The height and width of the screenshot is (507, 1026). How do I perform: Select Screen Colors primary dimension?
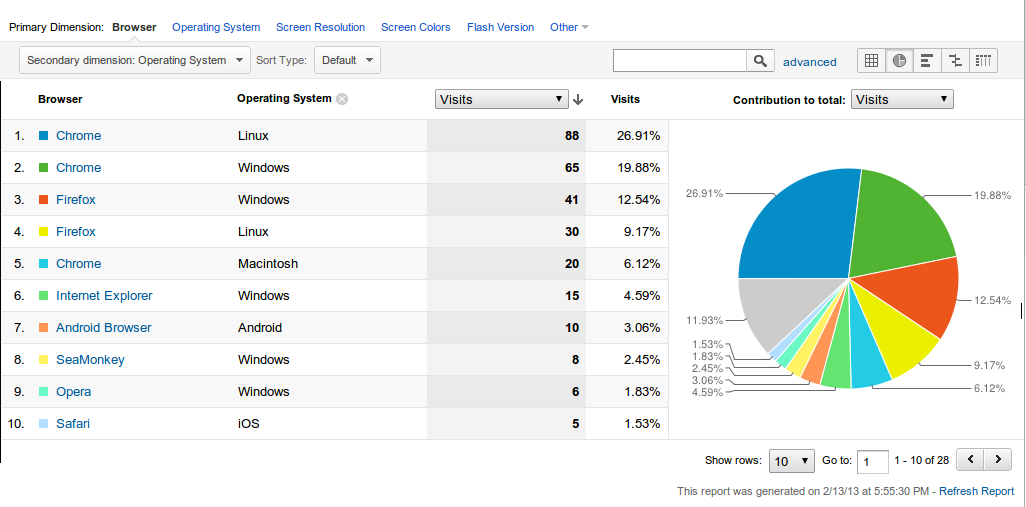pos(416,27)
